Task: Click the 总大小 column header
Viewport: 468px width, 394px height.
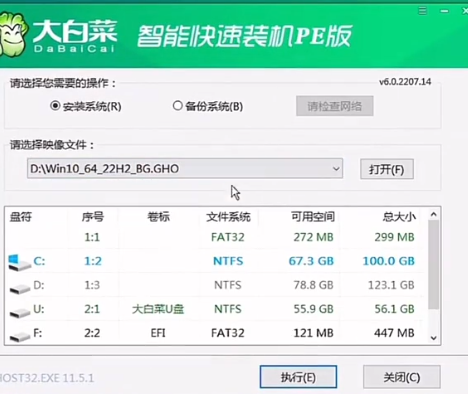Action: pos(399,217)
